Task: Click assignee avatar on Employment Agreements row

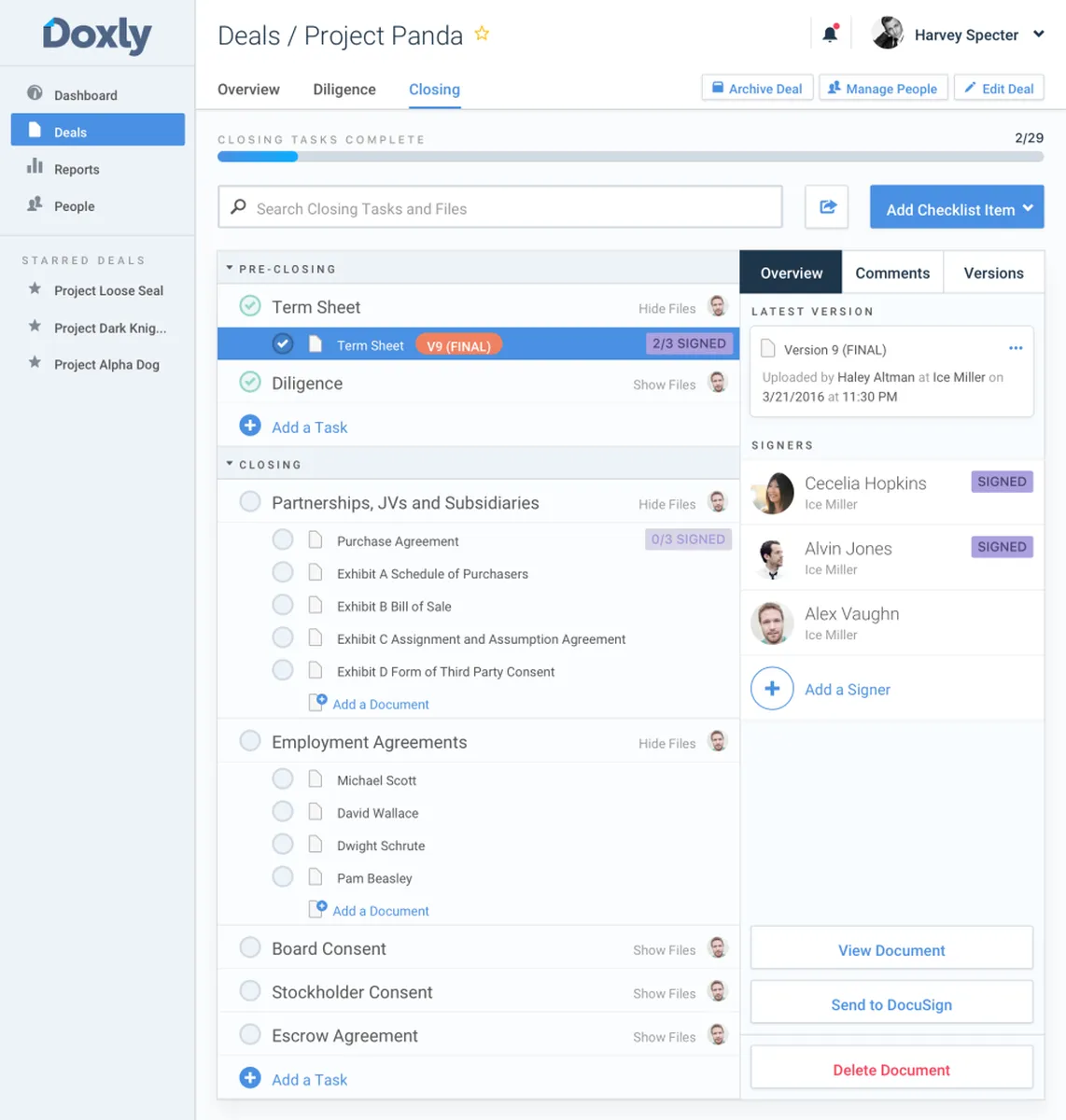Action: (718, 741)
